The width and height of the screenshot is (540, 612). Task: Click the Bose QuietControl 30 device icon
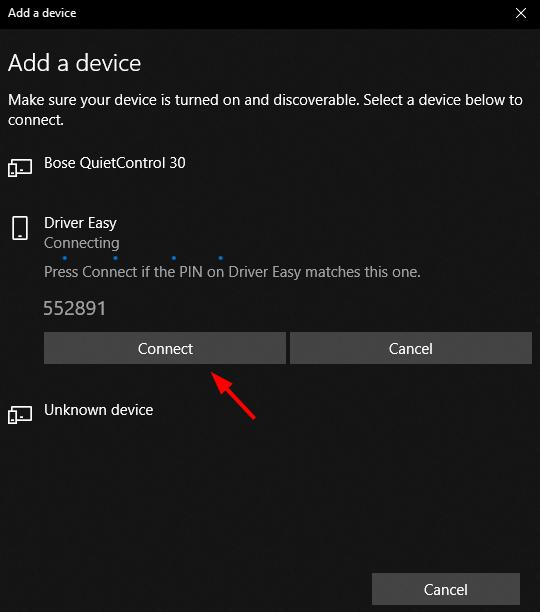pyautogui.click(x=20, y=168)
